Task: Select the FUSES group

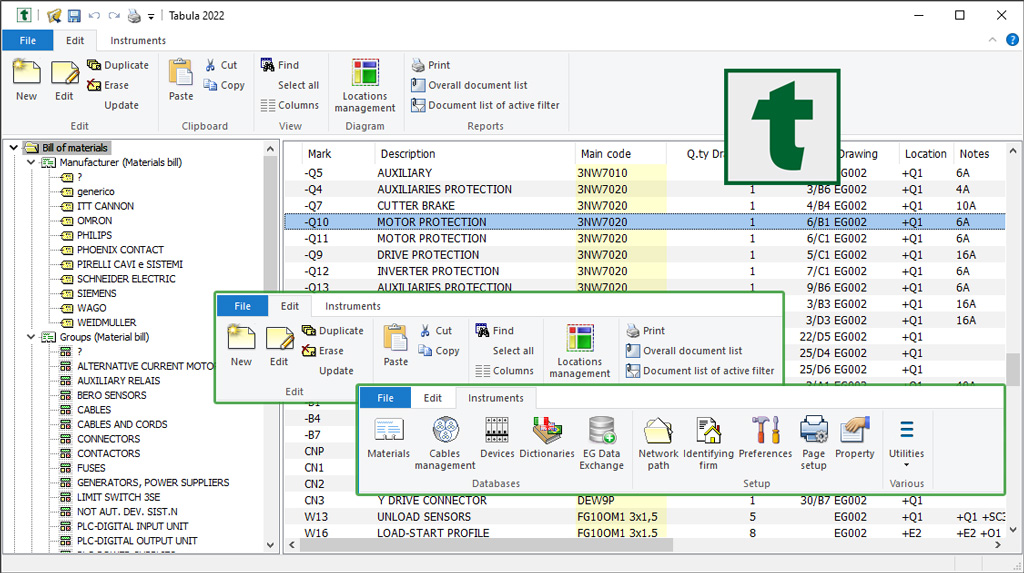Action: tap(91, 468)
